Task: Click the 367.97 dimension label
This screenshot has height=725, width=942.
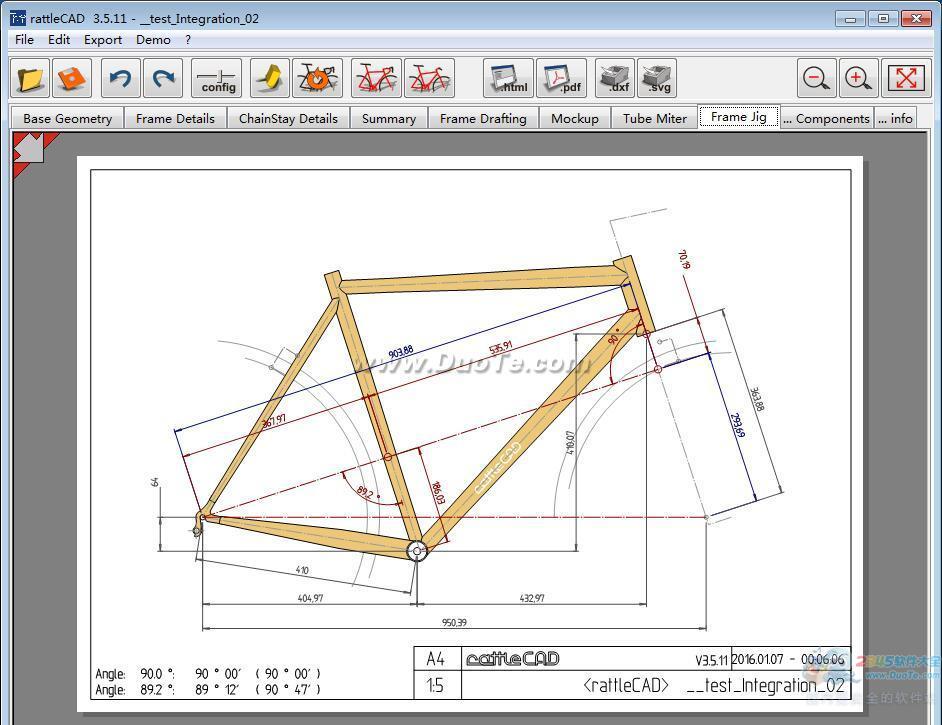Action: point(273,421)
